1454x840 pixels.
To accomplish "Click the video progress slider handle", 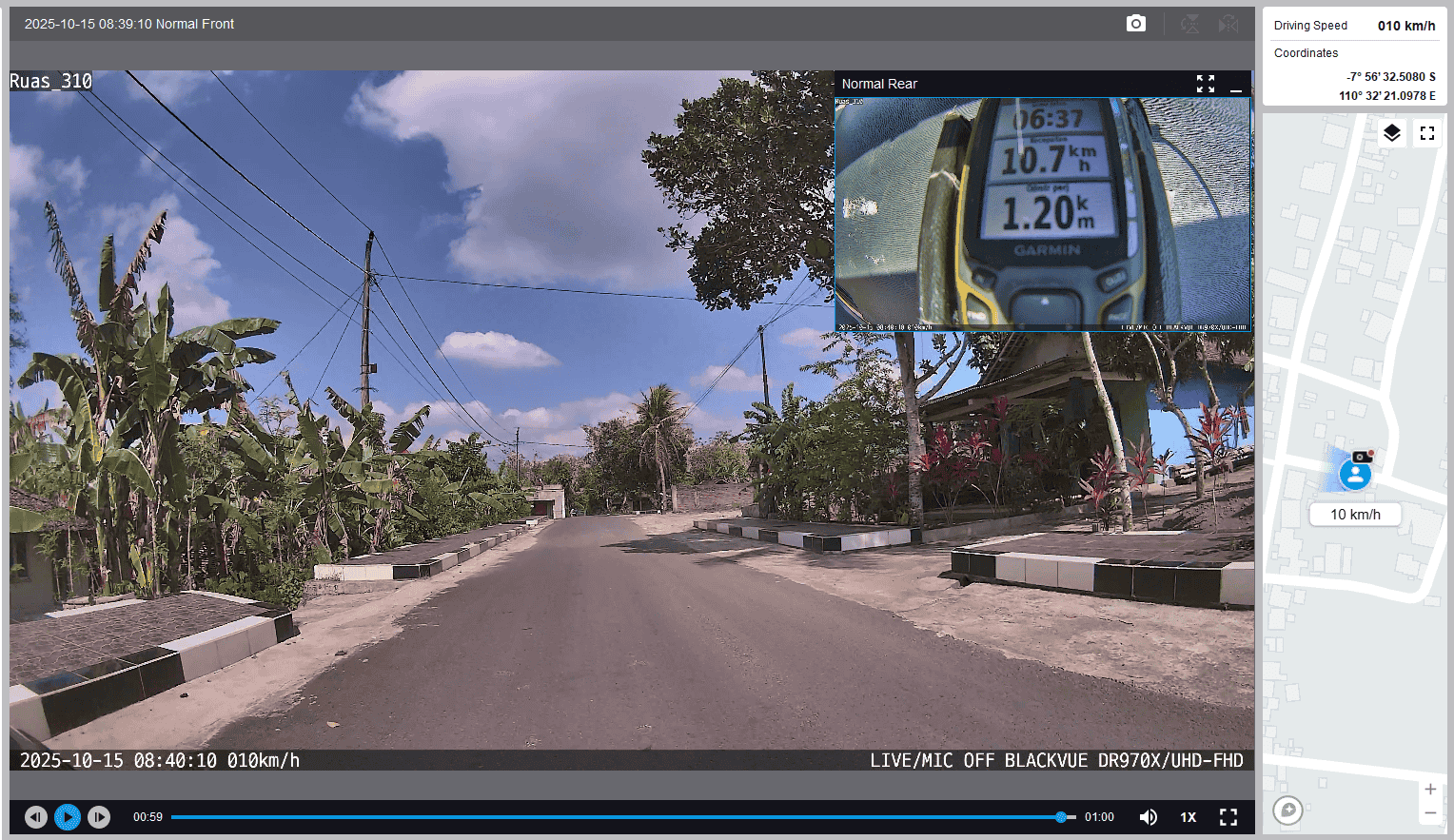I will coord(1061,817).
